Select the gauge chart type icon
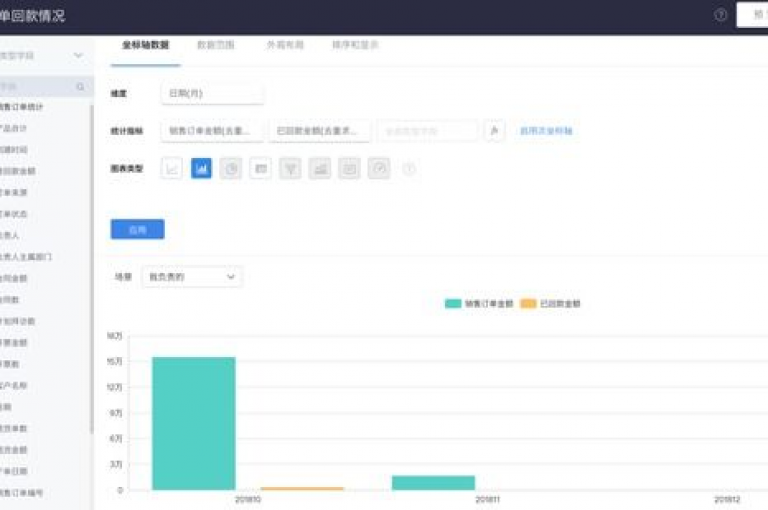The height and width of the screenshot is (510, 768). coord(379,169)
